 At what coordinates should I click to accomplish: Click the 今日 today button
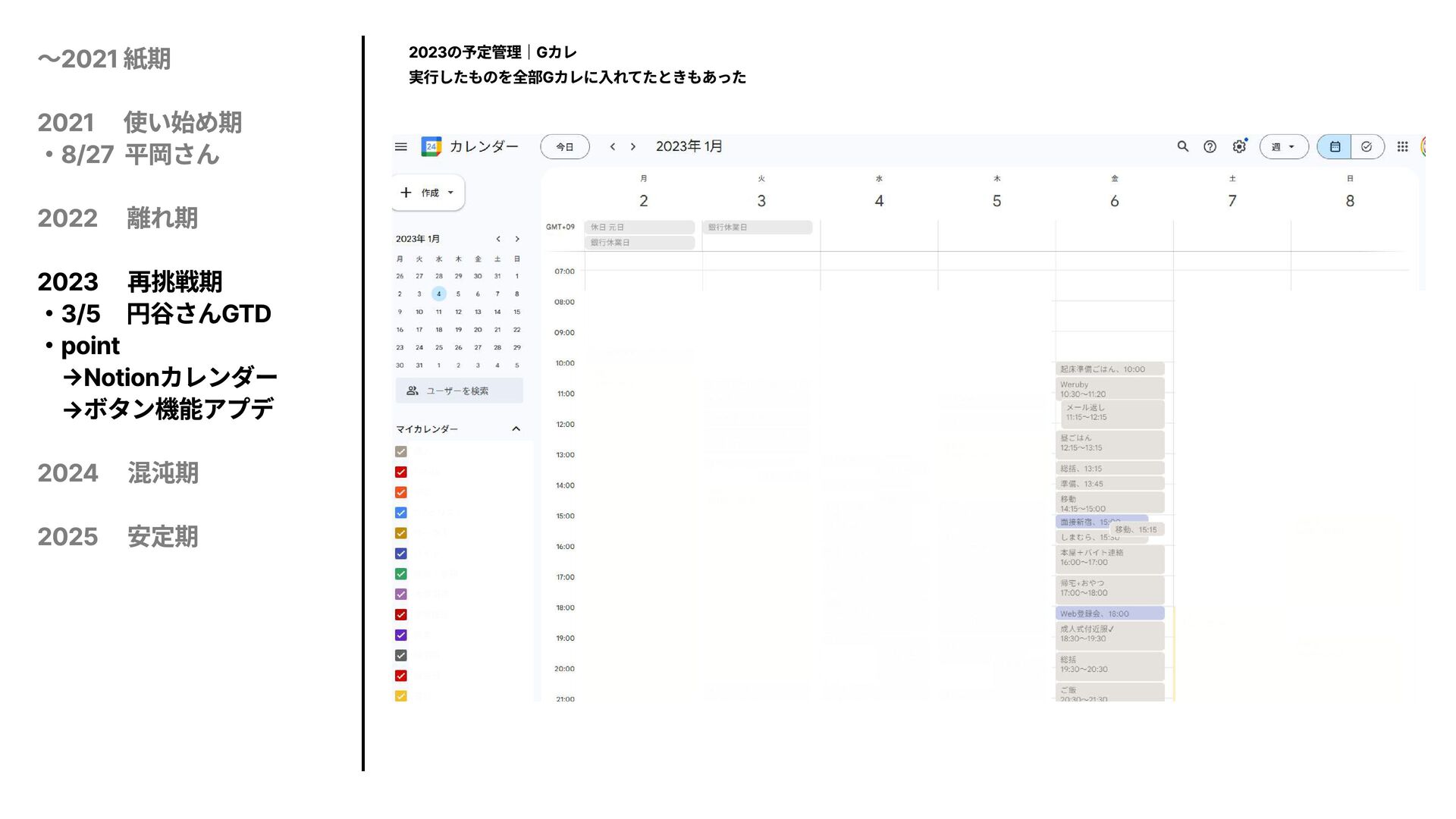565,146
